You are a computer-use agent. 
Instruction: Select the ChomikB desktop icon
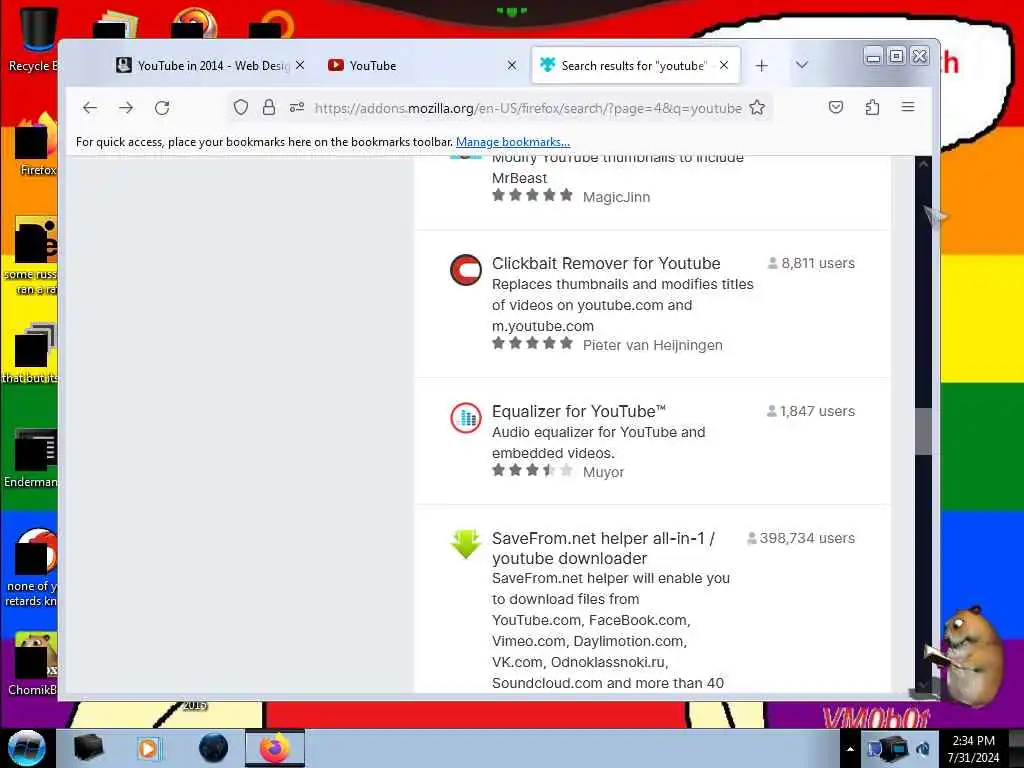click(31, 664)
